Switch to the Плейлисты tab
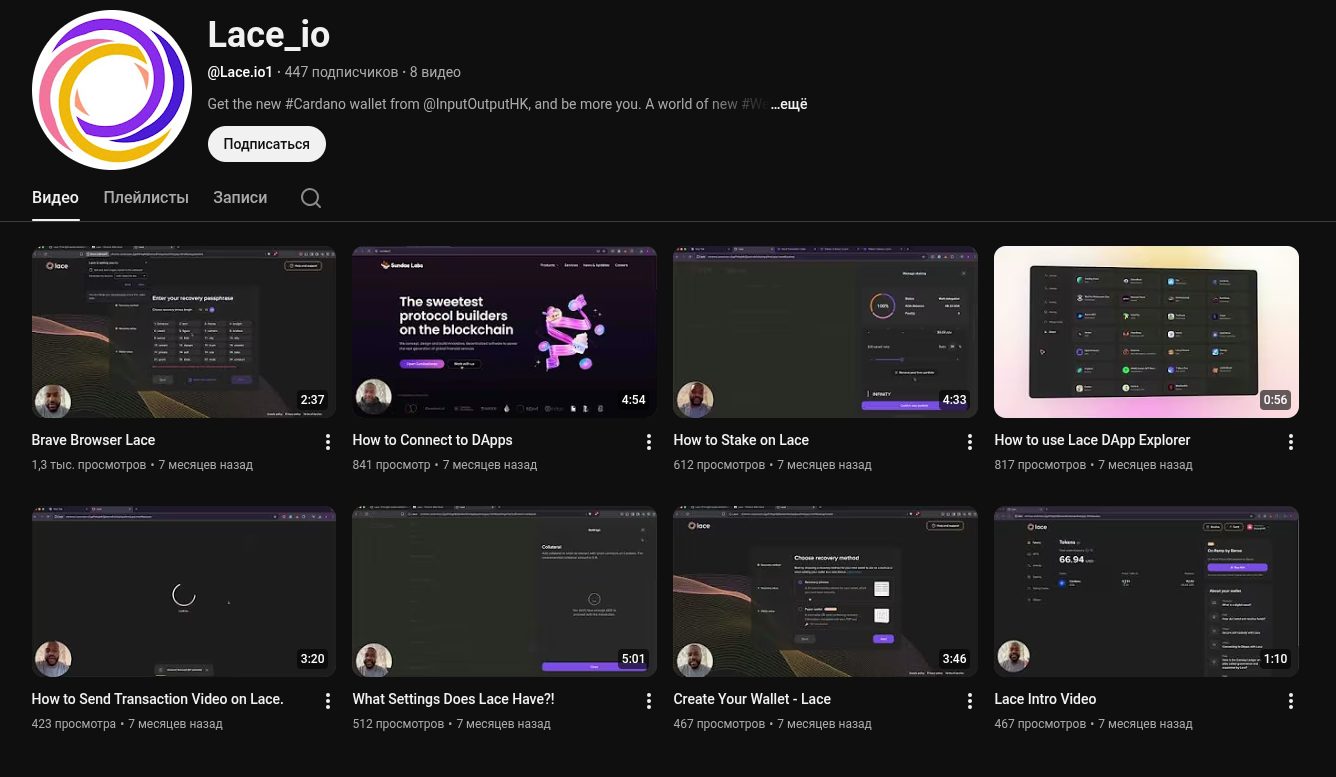Image resolution: width=1336 pixels, height=777 pixels. point(146,198)
